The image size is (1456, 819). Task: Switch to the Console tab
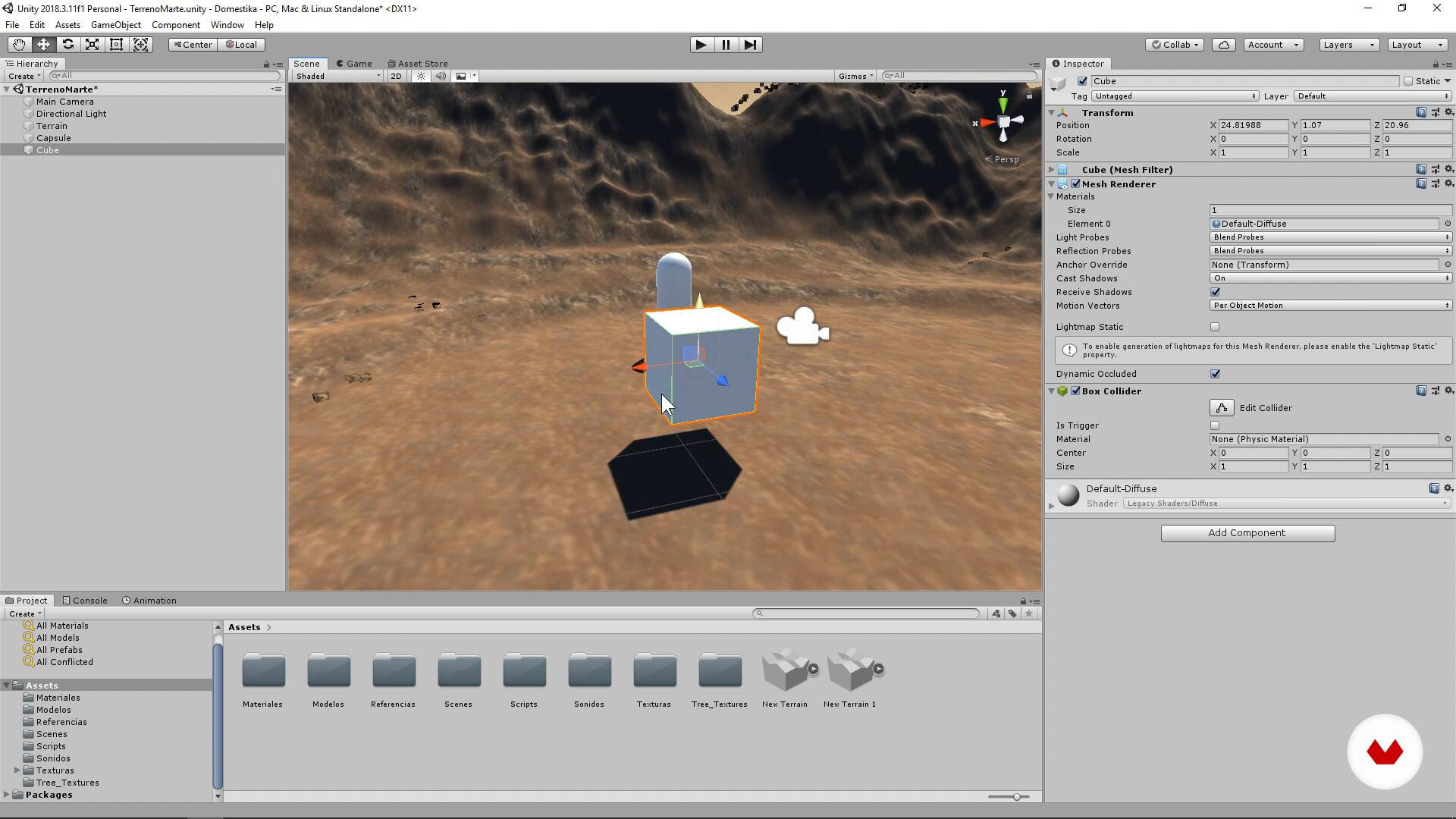tap(85, 601)
